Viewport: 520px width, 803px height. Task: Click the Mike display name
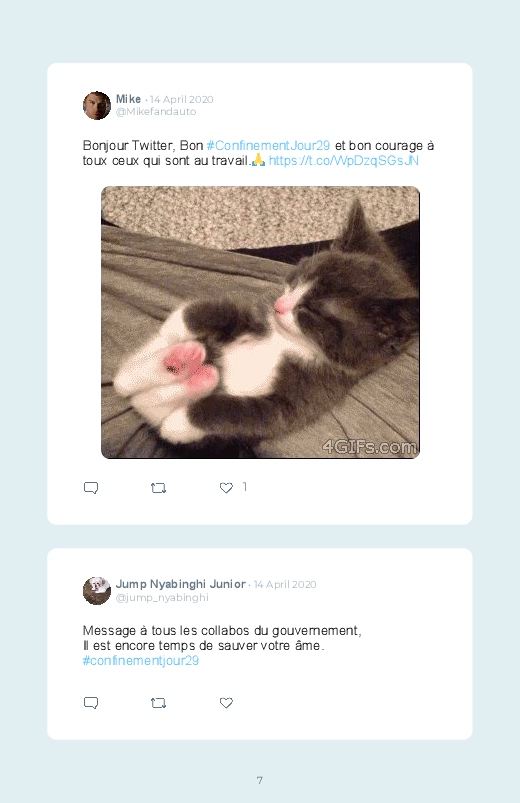[128, 99]
